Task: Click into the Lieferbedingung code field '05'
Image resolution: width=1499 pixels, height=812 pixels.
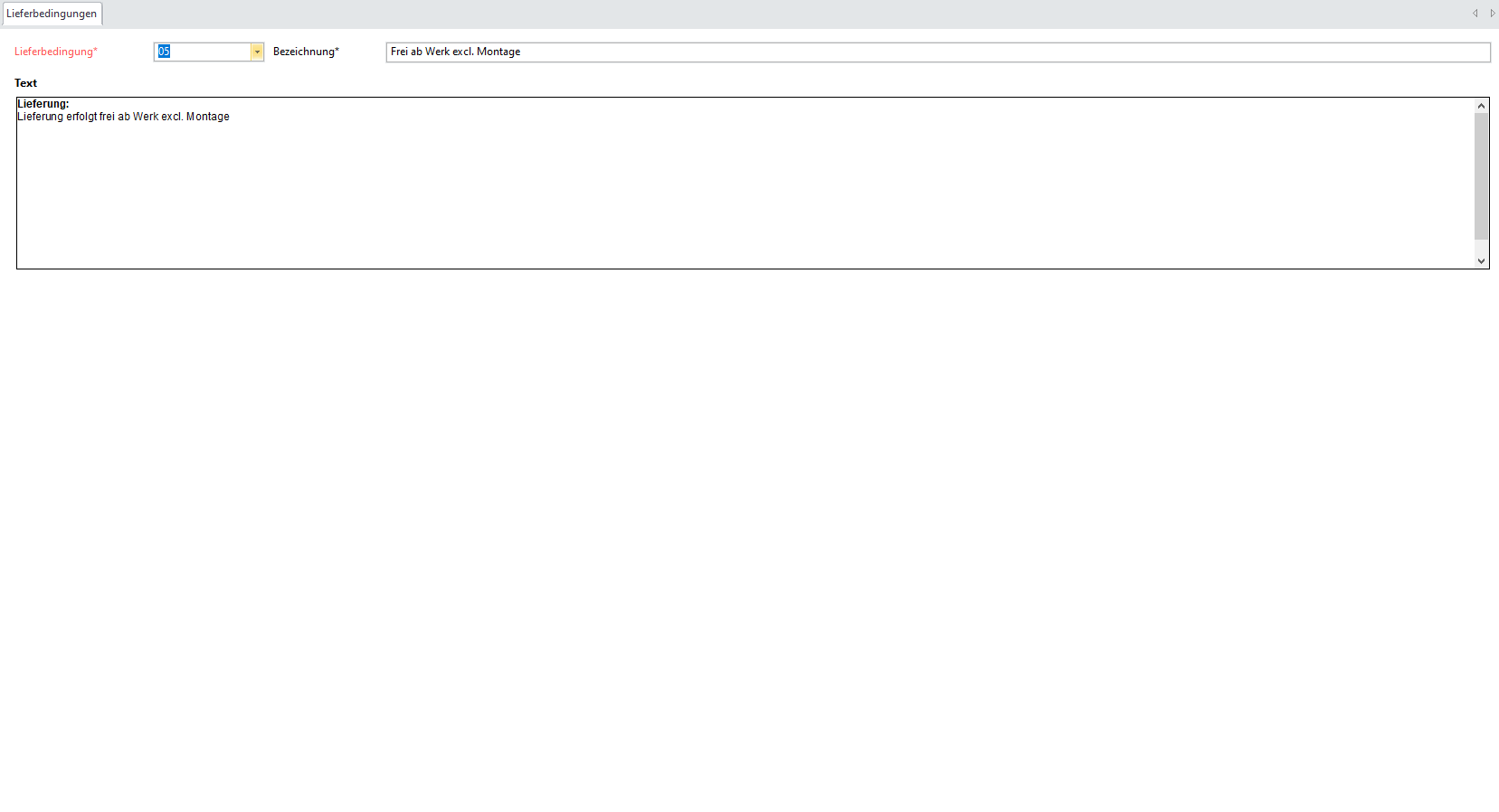Action: coord(203,52)
